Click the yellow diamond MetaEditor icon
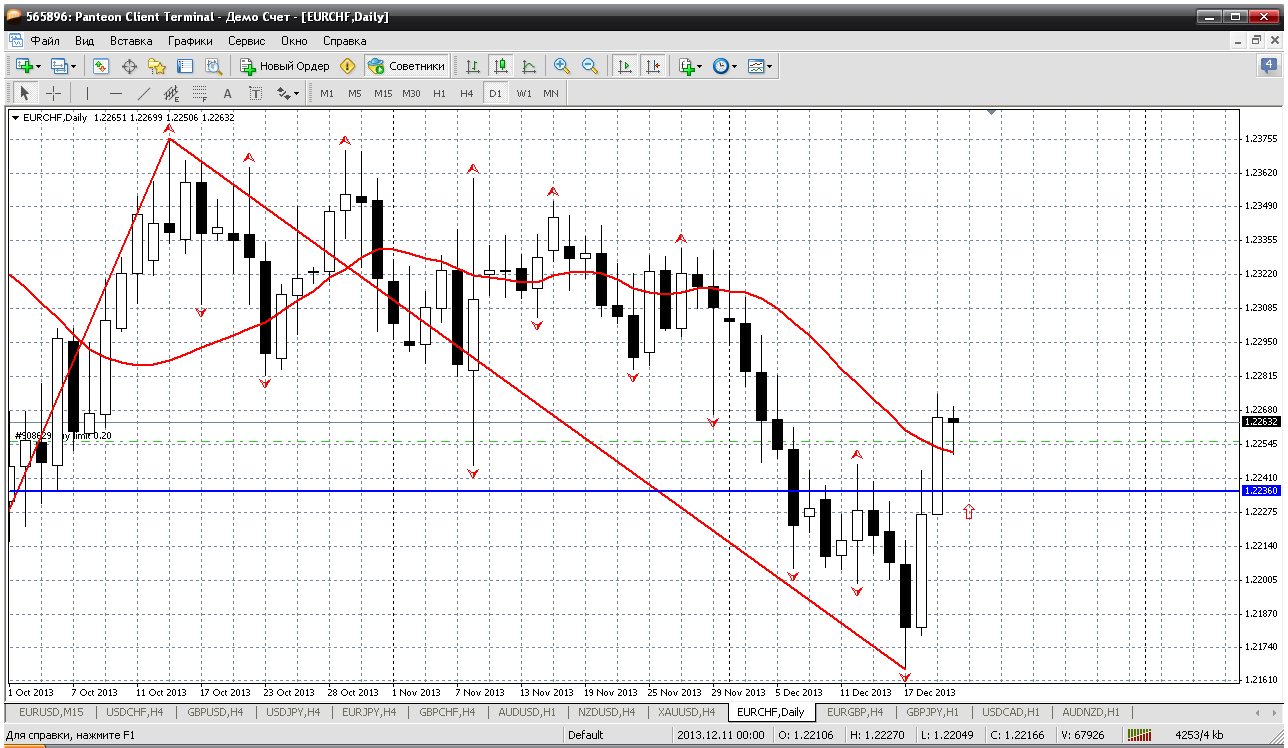This screenshot has width=1288, height=748. pyautogui.click(x=347, y=66)
